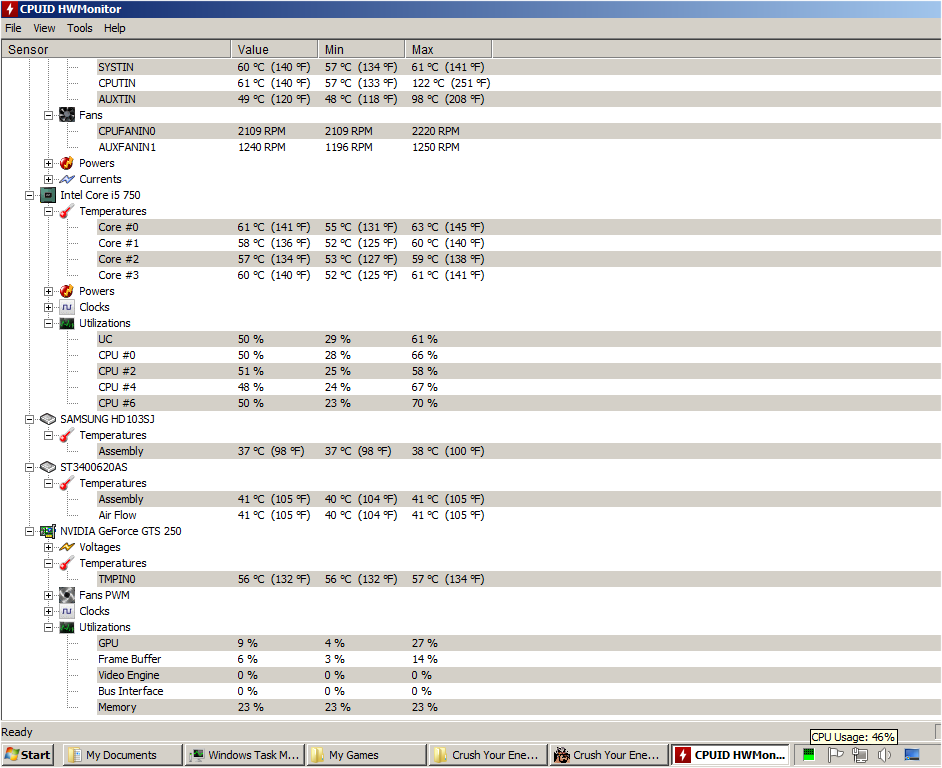
Task: Select the TMPIN0 sensor row
Action: coord(519,579)
